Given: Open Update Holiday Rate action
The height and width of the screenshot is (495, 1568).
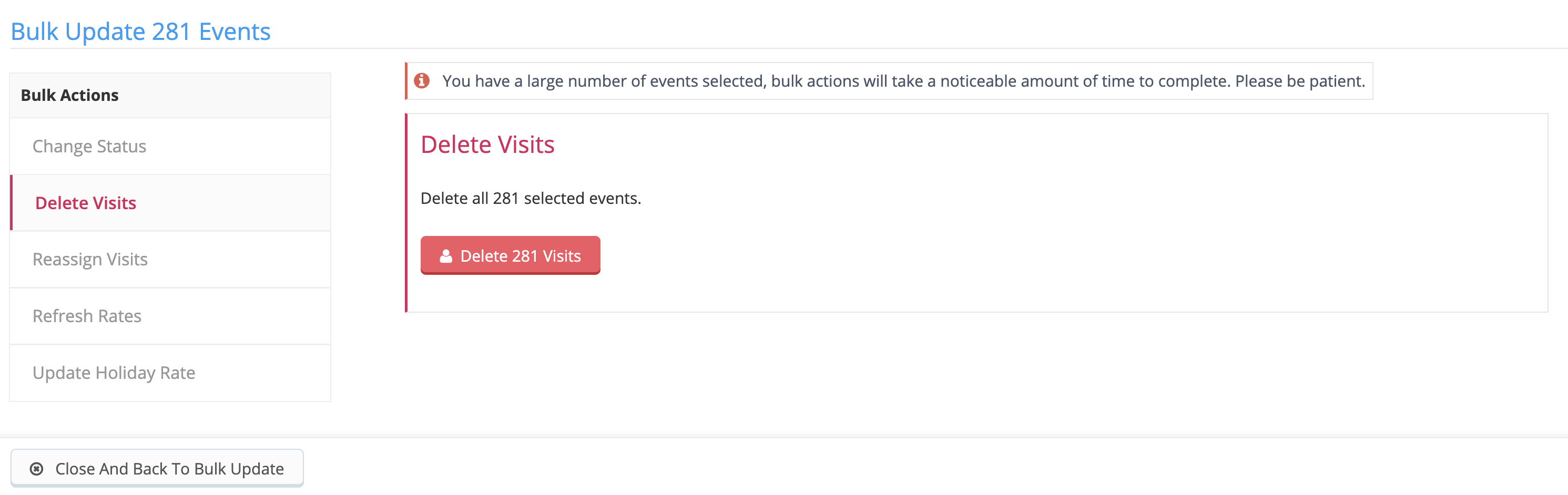Looking at the screenshot, I should [x=114, y=373].
